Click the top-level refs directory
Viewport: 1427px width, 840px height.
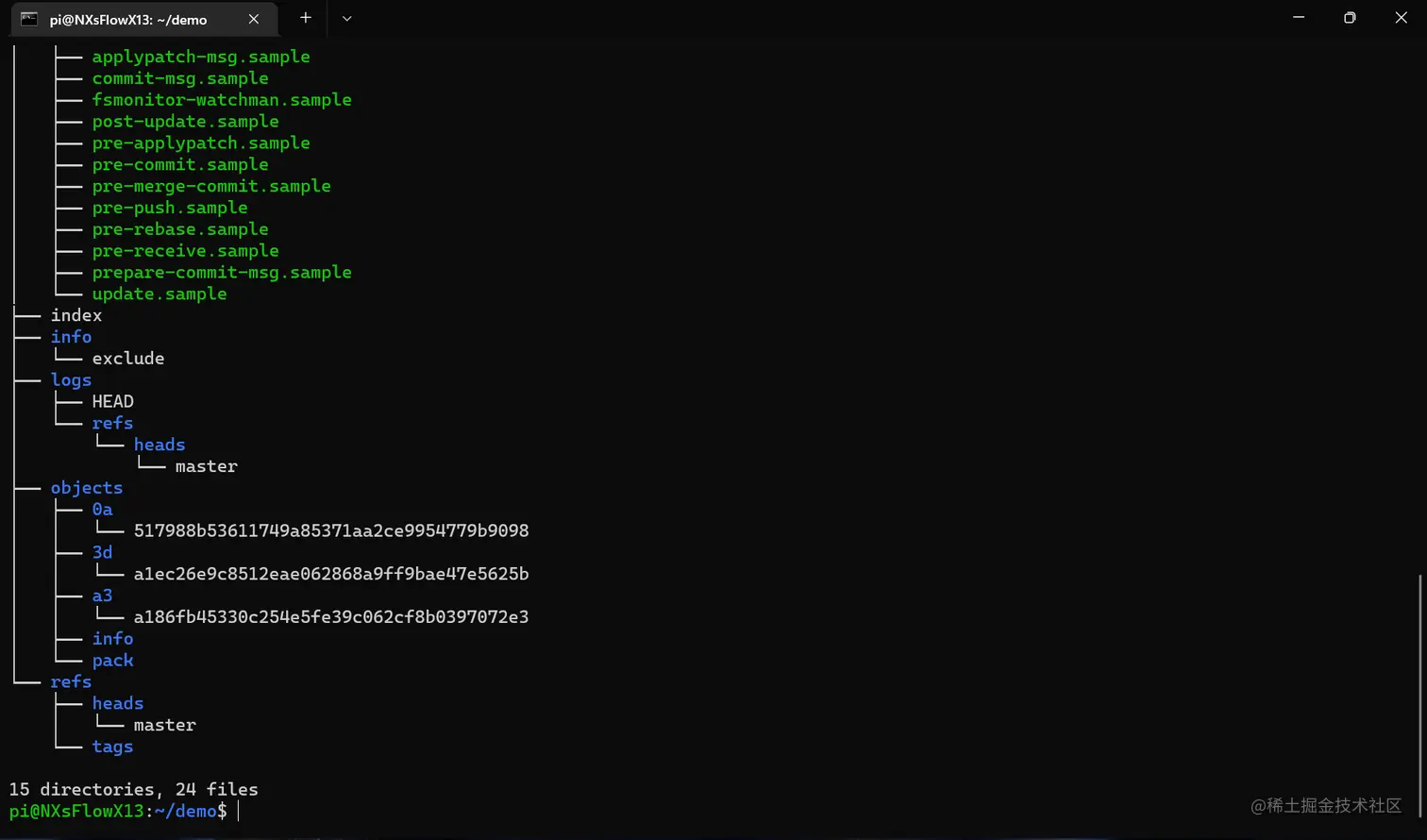point(72,681)
